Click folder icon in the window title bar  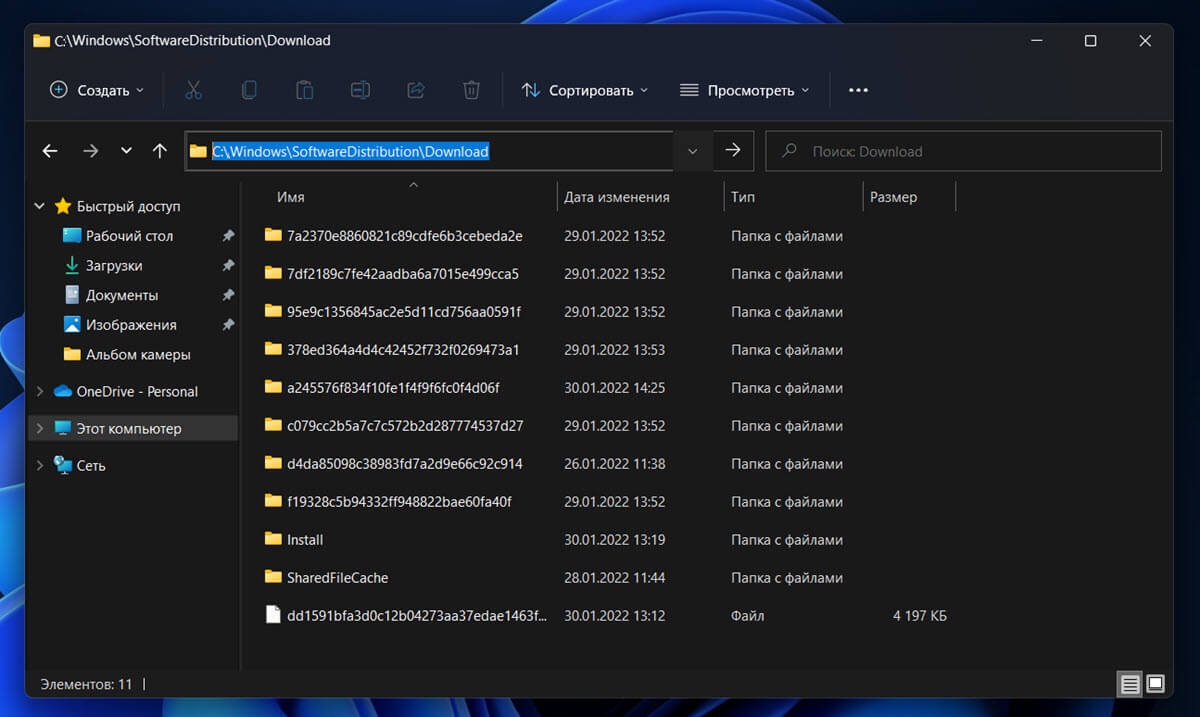[x=41, y=41]
